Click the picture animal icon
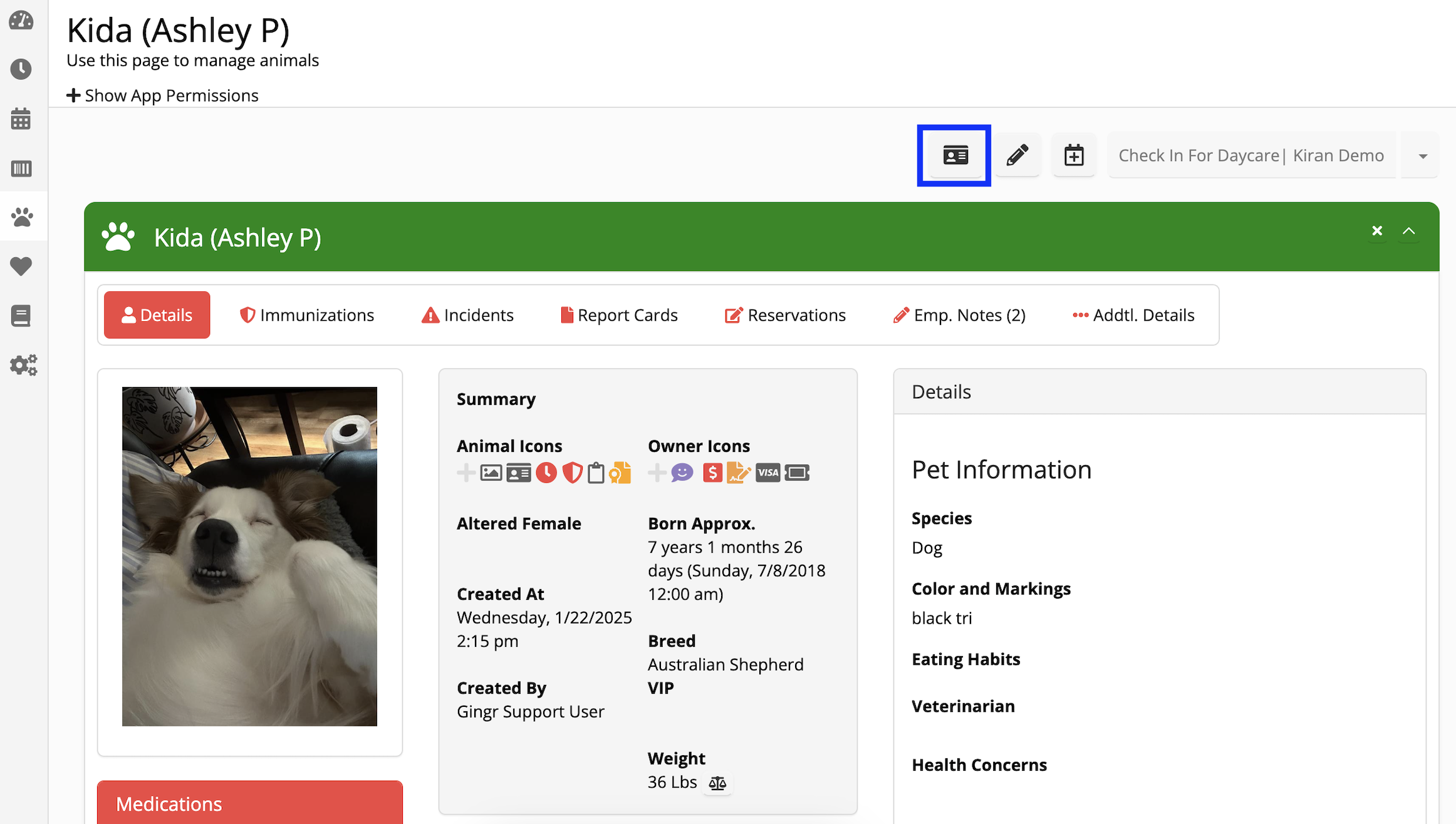 (491, 473)
